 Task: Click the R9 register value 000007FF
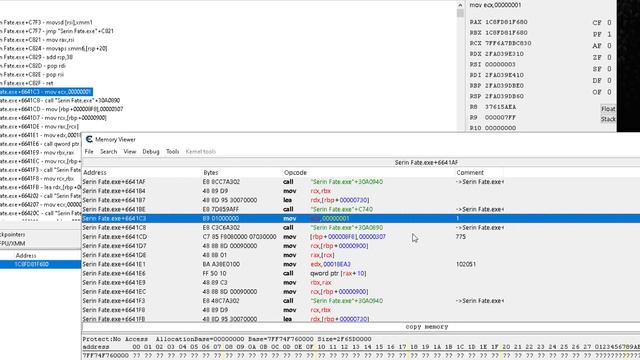coord(500,118)
